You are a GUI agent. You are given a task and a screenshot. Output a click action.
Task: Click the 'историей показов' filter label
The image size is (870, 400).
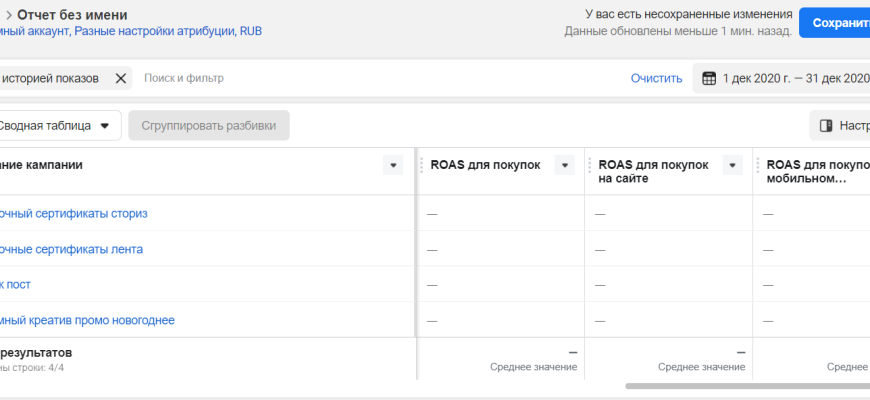[x=50, y=78]
